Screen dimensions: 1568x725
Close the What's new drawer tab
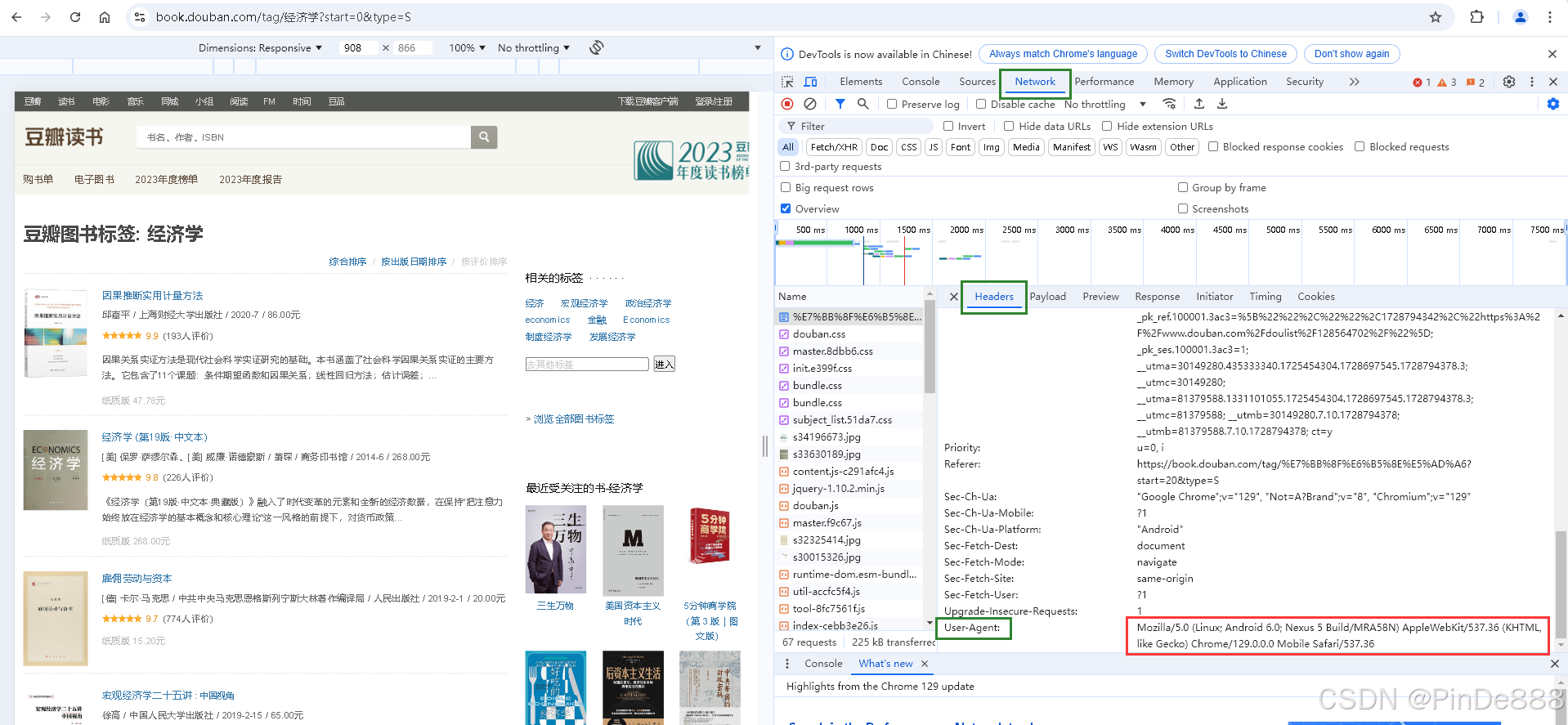coord(925,664)
